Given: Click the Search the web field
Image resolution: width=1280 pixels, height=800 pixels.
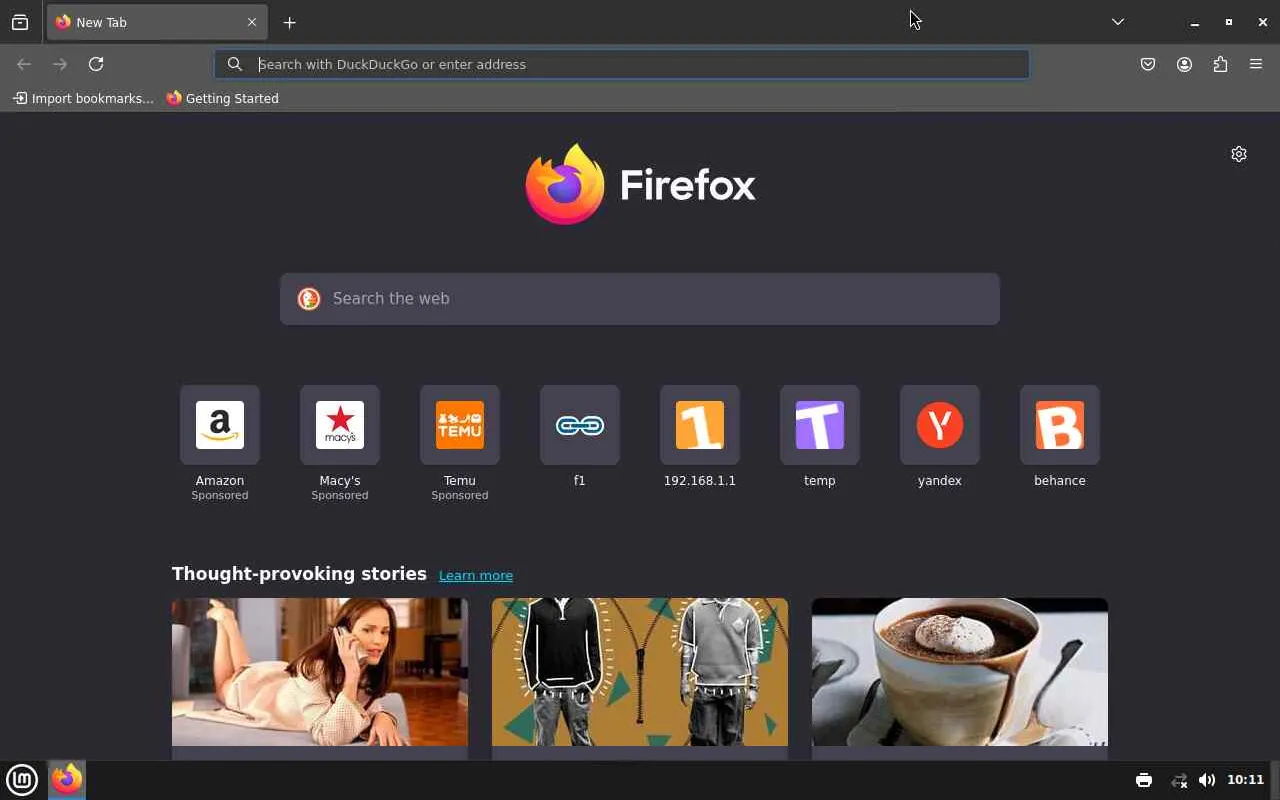Looking at the screenshot, I should 640,299.
